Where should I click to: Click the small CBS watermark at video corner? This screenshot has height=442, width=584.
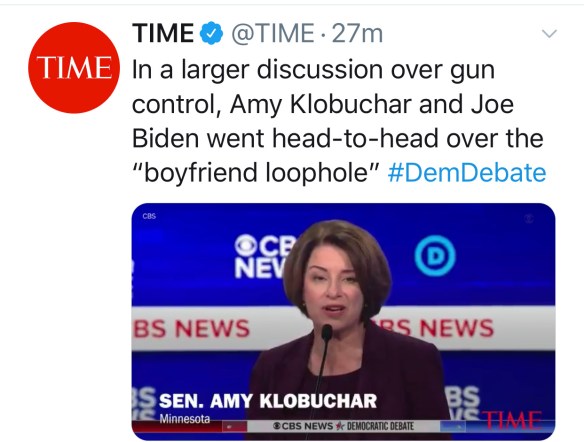pyautogui.click(x=149, y=216)
